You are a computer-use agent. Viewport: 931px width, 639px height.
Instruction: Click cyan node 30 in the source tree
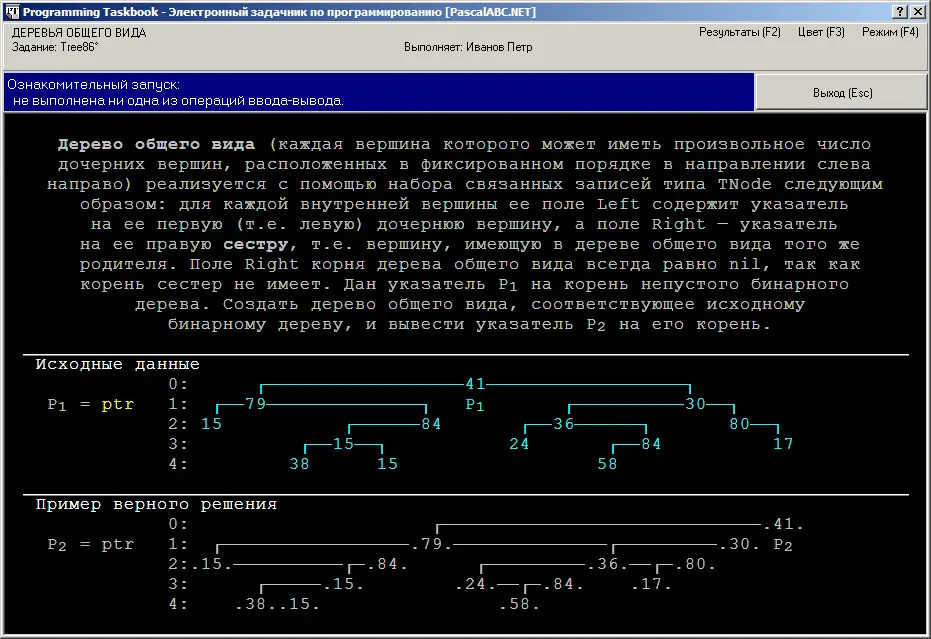coord(696,404)
